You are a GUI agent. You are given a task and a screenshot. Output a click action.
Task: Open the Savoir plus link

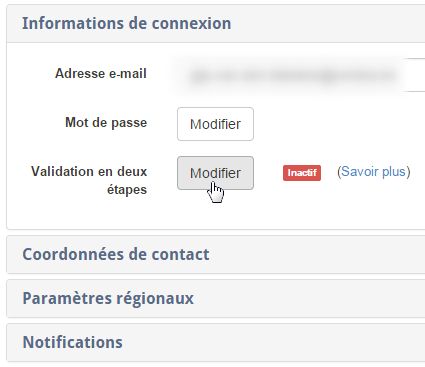[374, 172]
